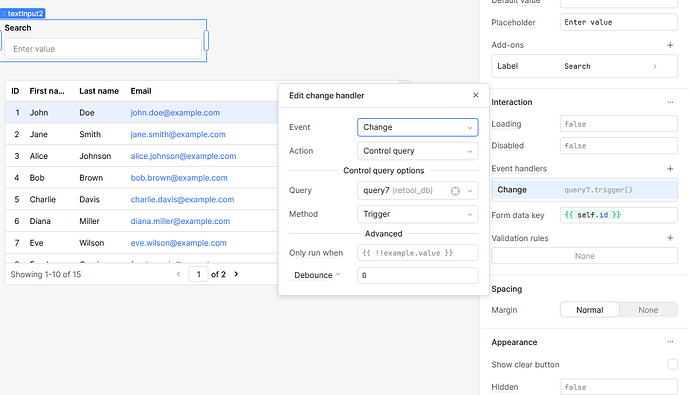Open Interaction section more options menu
This screenshot has height=395, width=690.
(x=670, y=102)
